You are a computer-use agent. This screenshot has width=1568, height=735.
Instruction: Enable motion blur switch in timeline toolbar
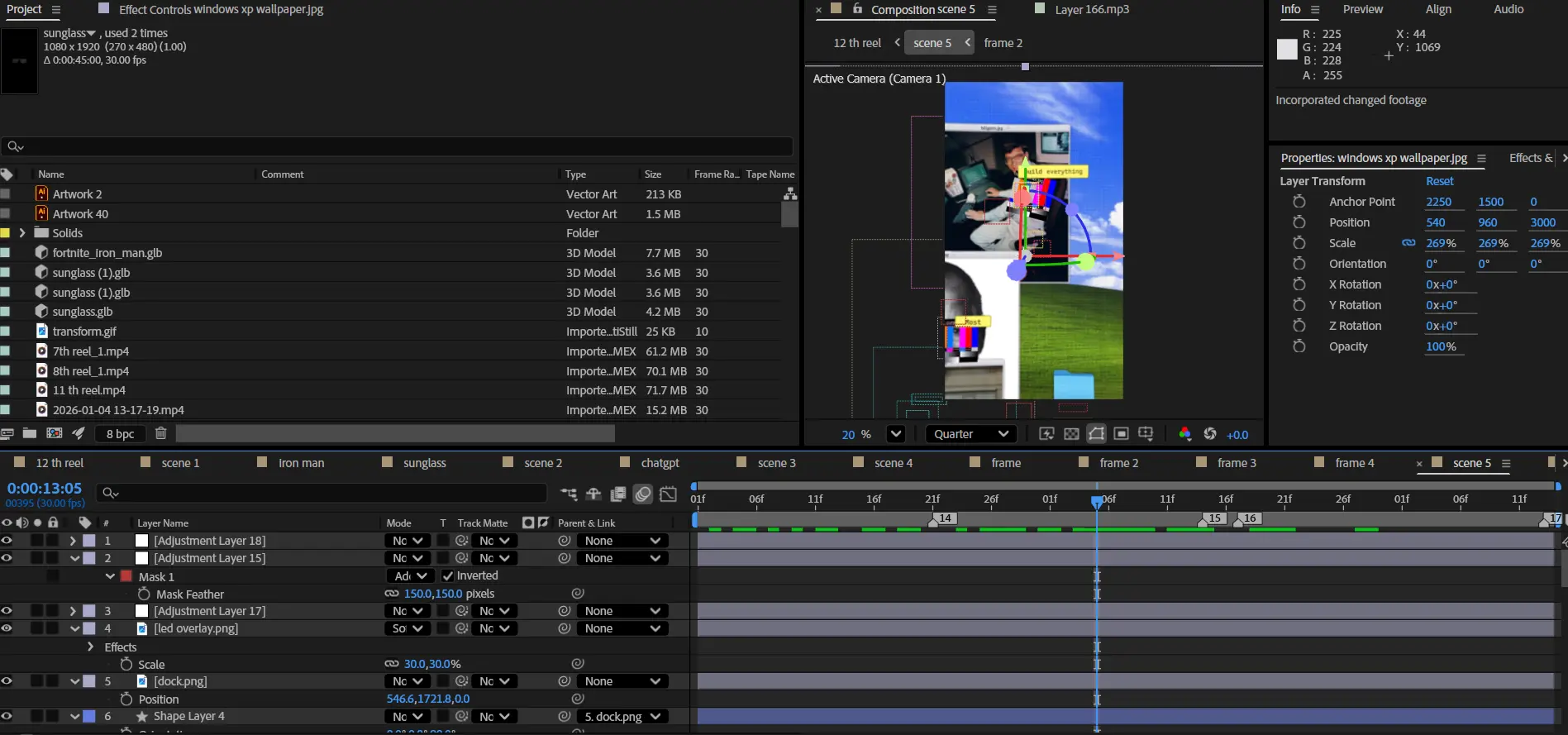643,494
